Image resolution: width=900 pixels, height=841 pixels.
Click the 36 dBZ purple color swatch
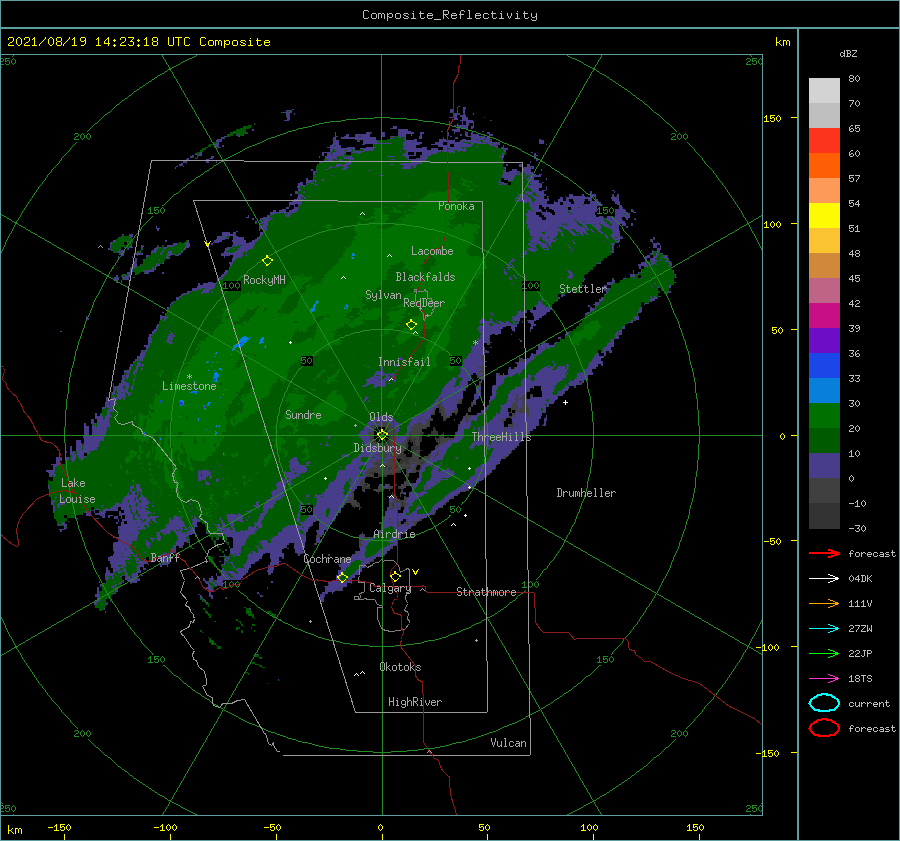pyautogui.click(x=824, y=340)
